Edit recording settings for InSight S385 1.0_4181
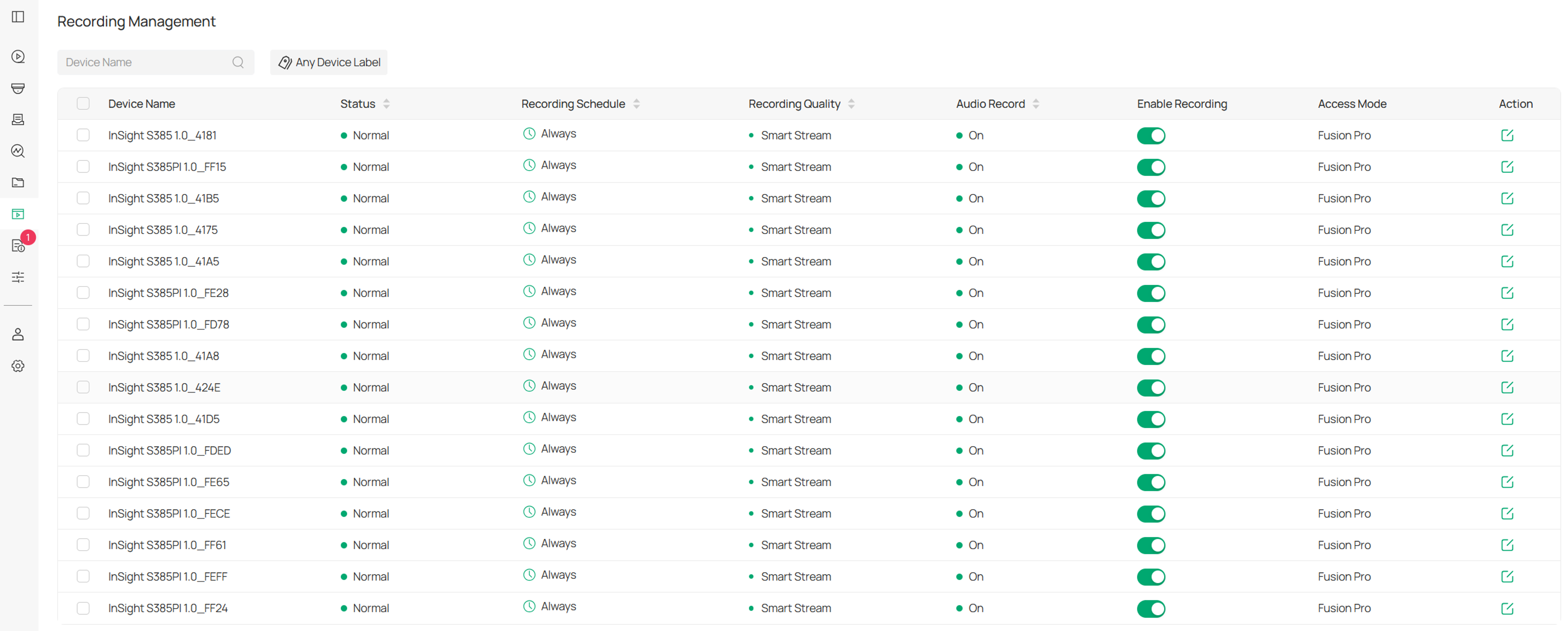 (1507, 135)
